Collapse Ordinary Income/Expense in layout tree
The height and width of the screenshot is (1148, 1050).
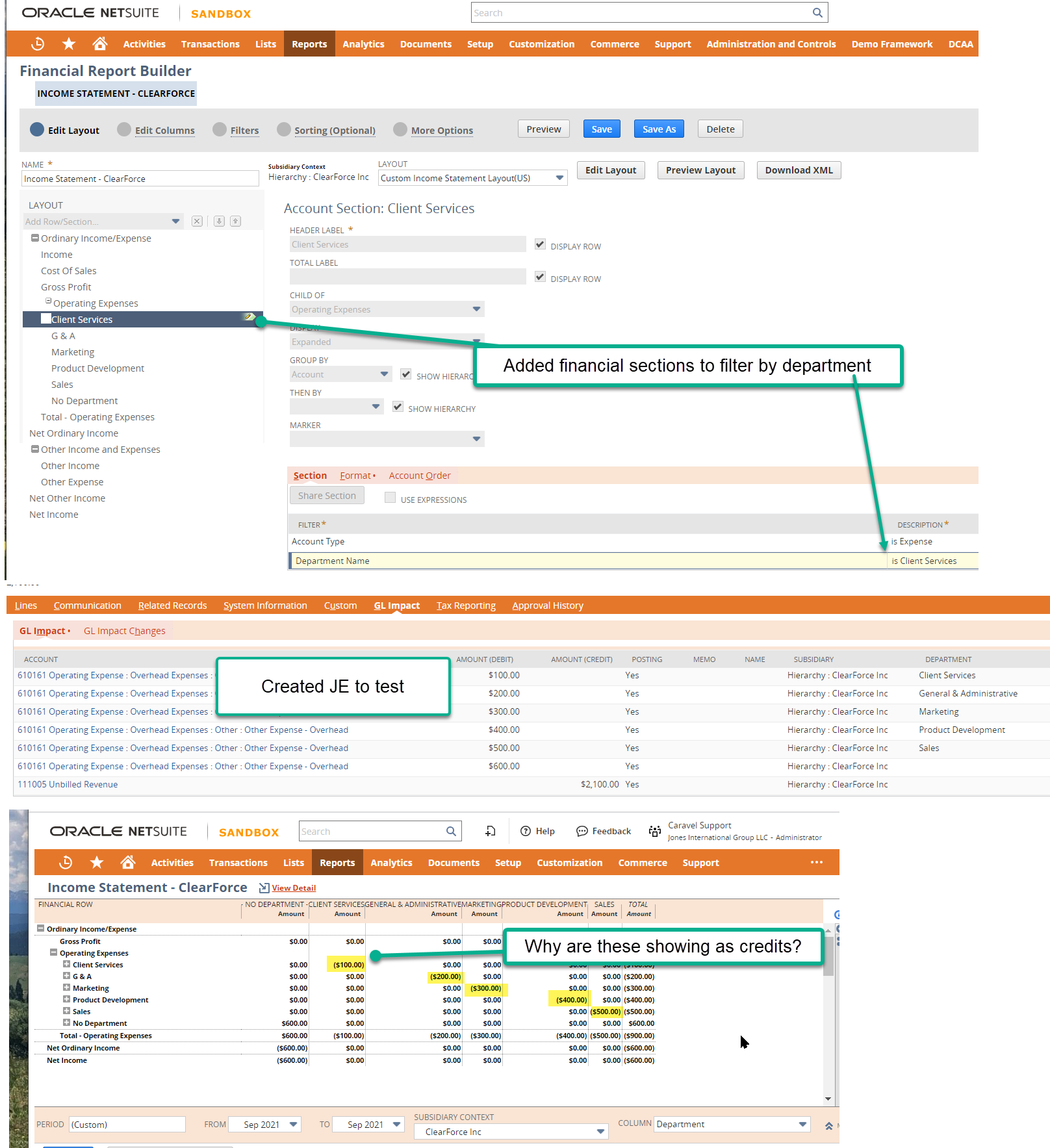click(35, 238)
